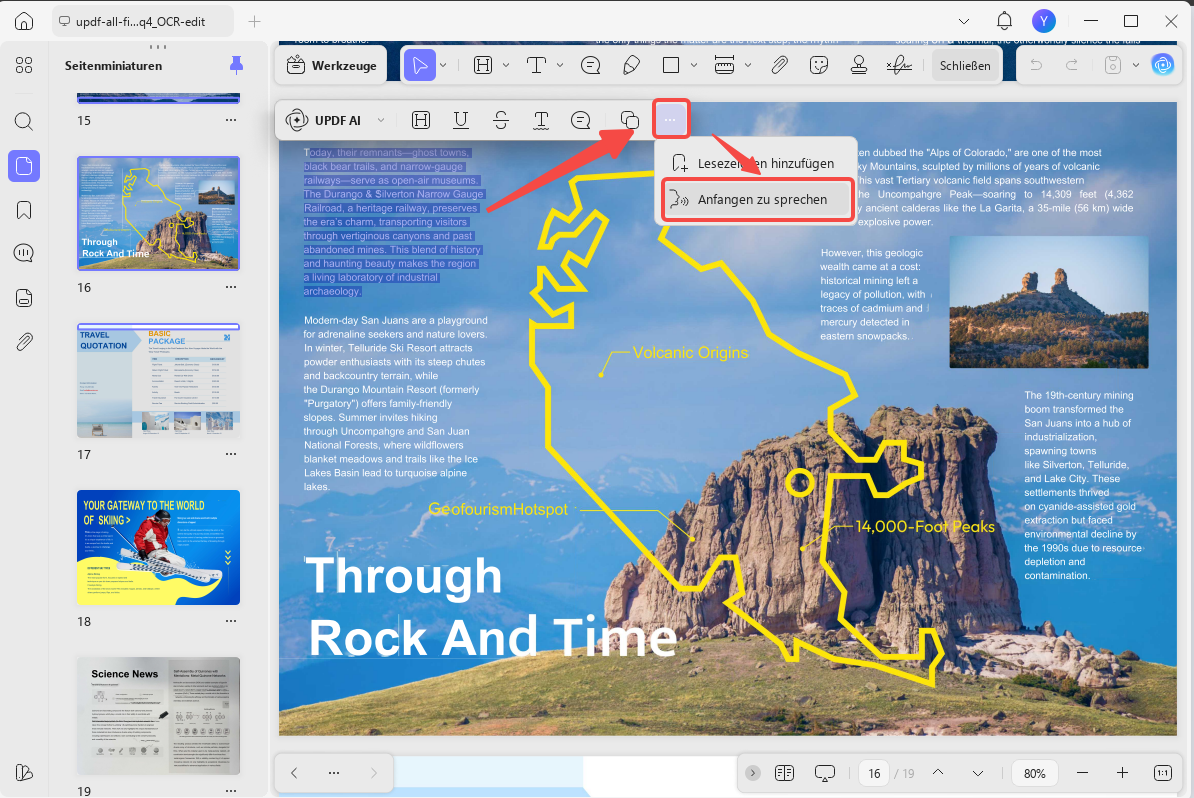Select the page thumbnails panel icon
This screenshot has width=1194, height=798.
pyautogui.click(x=24, y=166)
